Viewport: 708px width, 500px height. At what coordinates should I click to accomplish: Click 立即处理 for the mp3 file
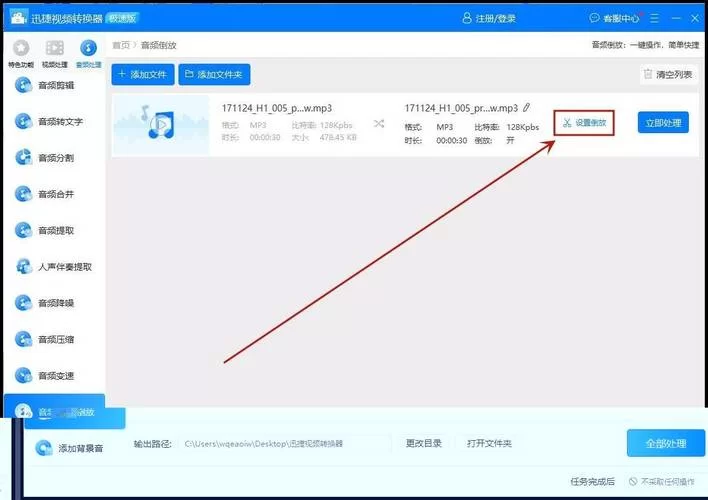pyautogui.click(x=663, y=122)
